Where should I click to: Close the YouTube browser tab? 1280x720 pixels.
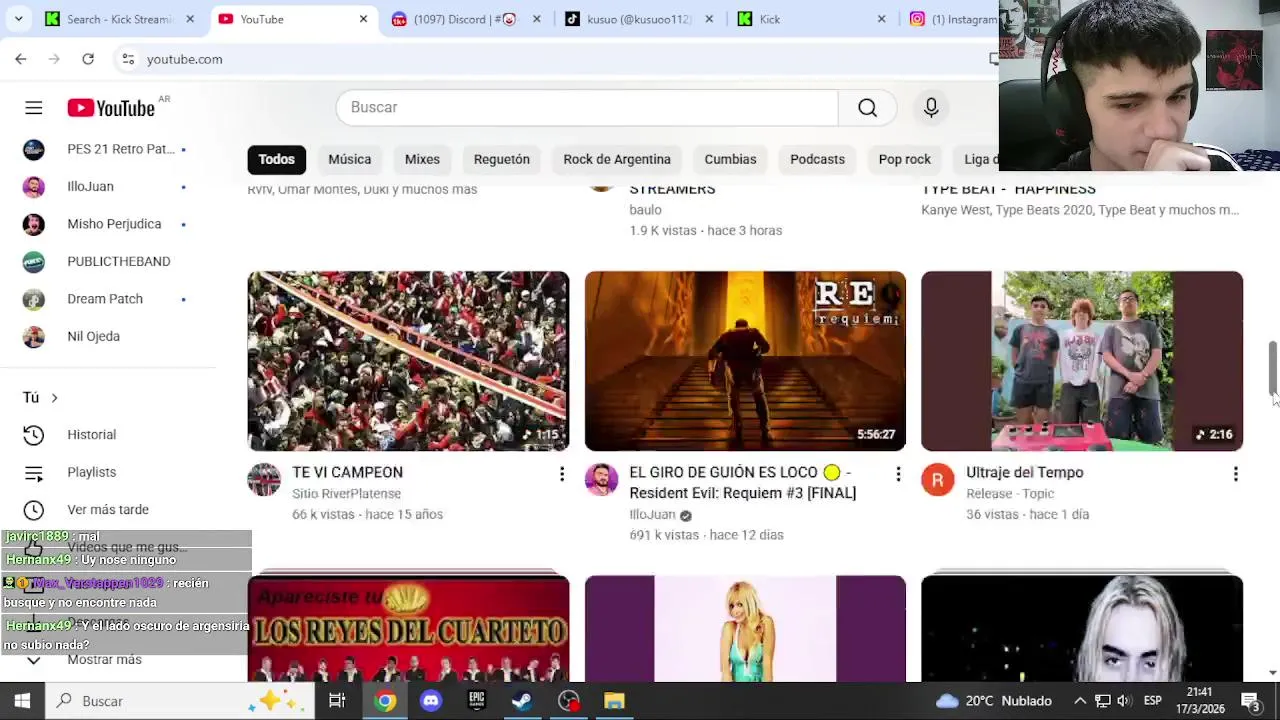(363, 19)
